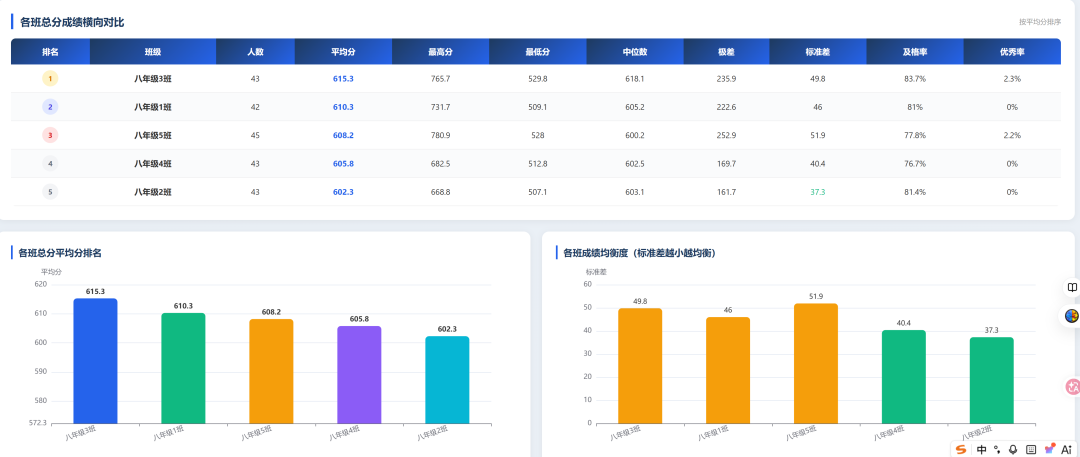The width and height of the screenshot is (1080, 457).
Task: Click the rank 1 gold badge
Action: (x=50, y=79)
